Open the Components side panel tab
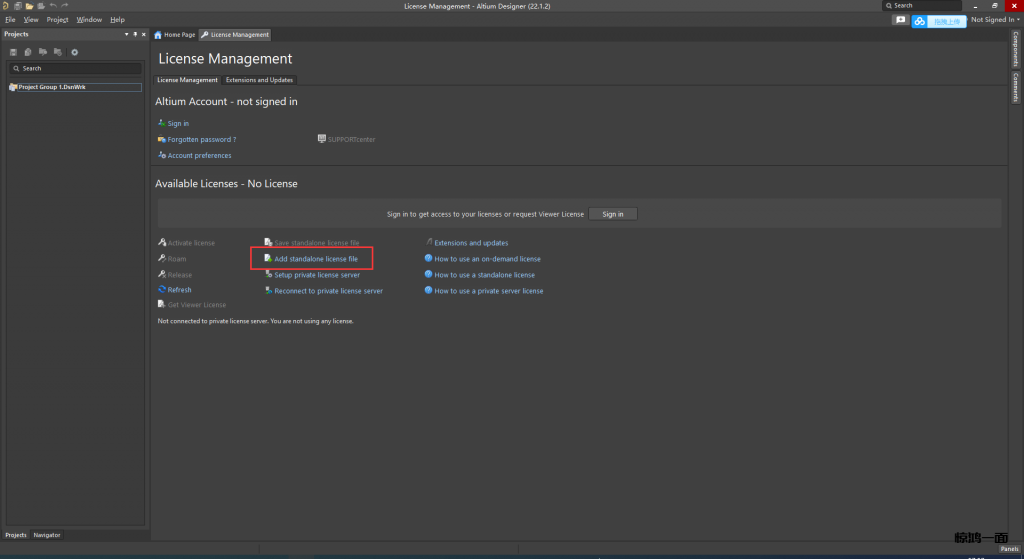Viewport: 1024px width, 559px height. (x=1016, y=49)
